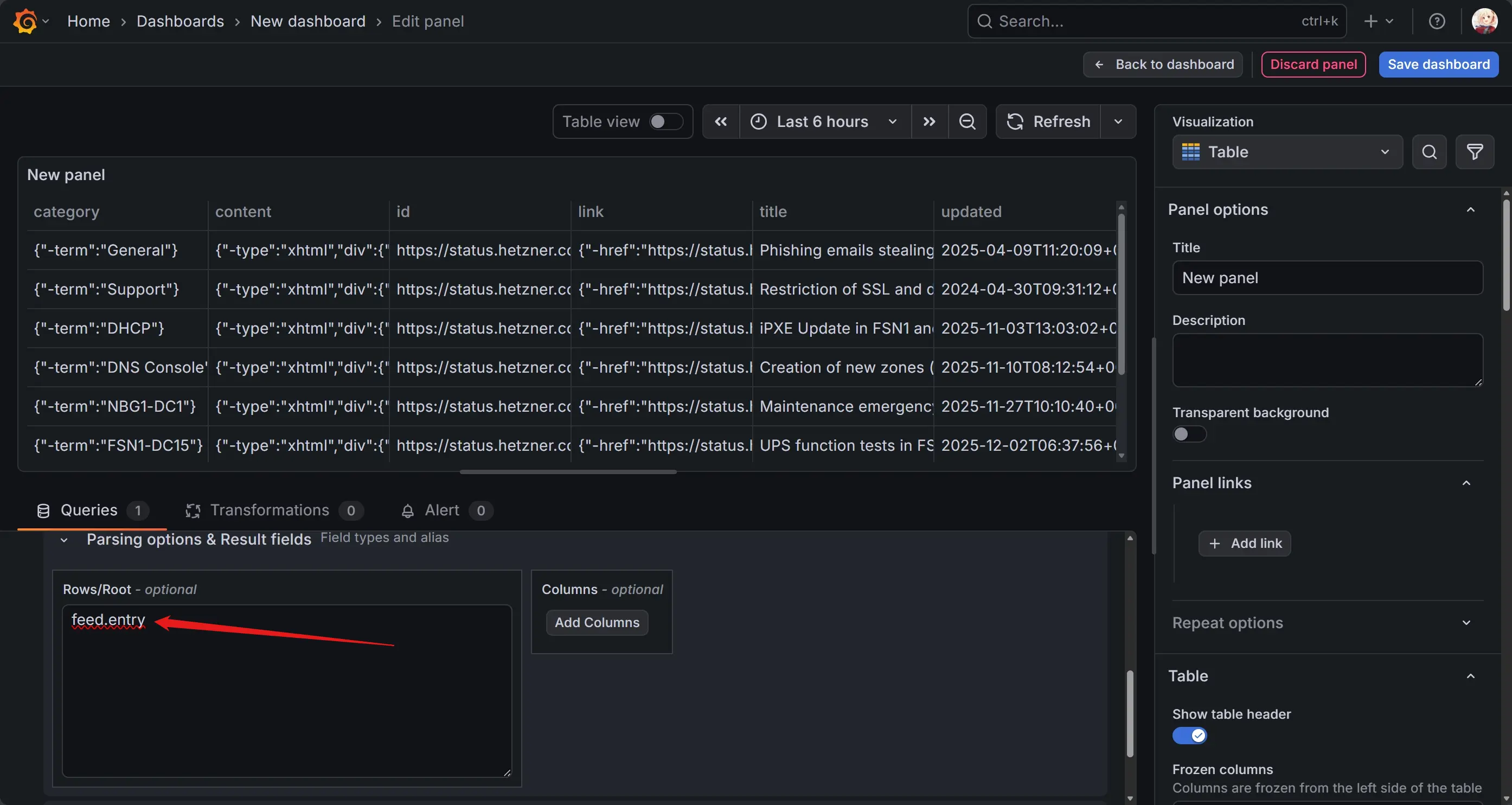The image size is (1512, 805).
Task: Click the zoom out time range icon
Action: tap(967, 122)
